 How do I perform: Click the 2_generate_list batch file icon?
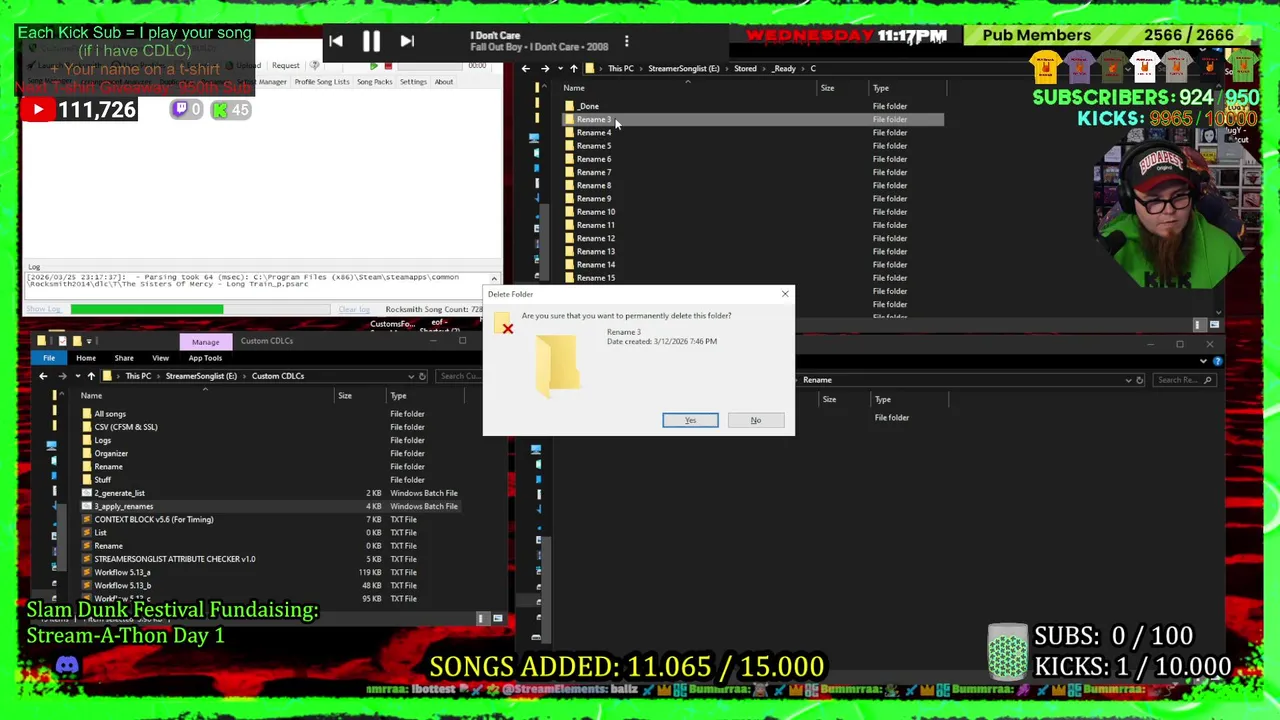pyautogui.click(x=87, y=493)
